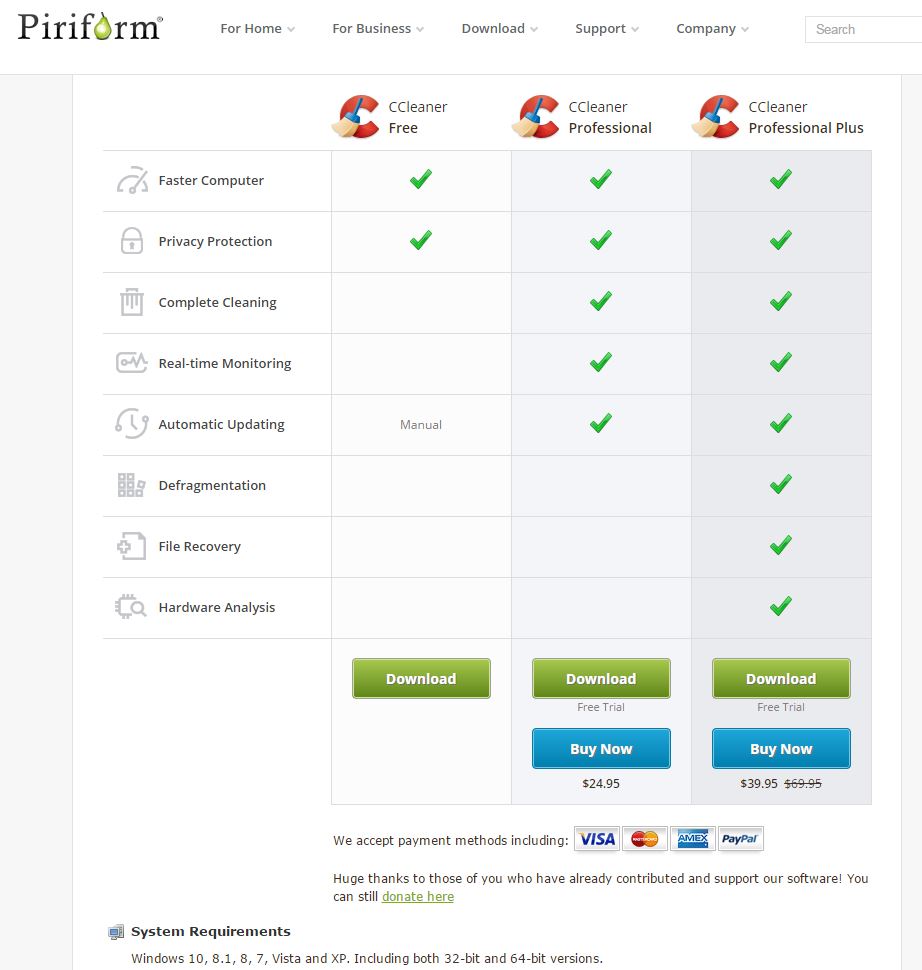Click the Faster Computer speedometer icon
922x970 pixels.
[132, 180]
